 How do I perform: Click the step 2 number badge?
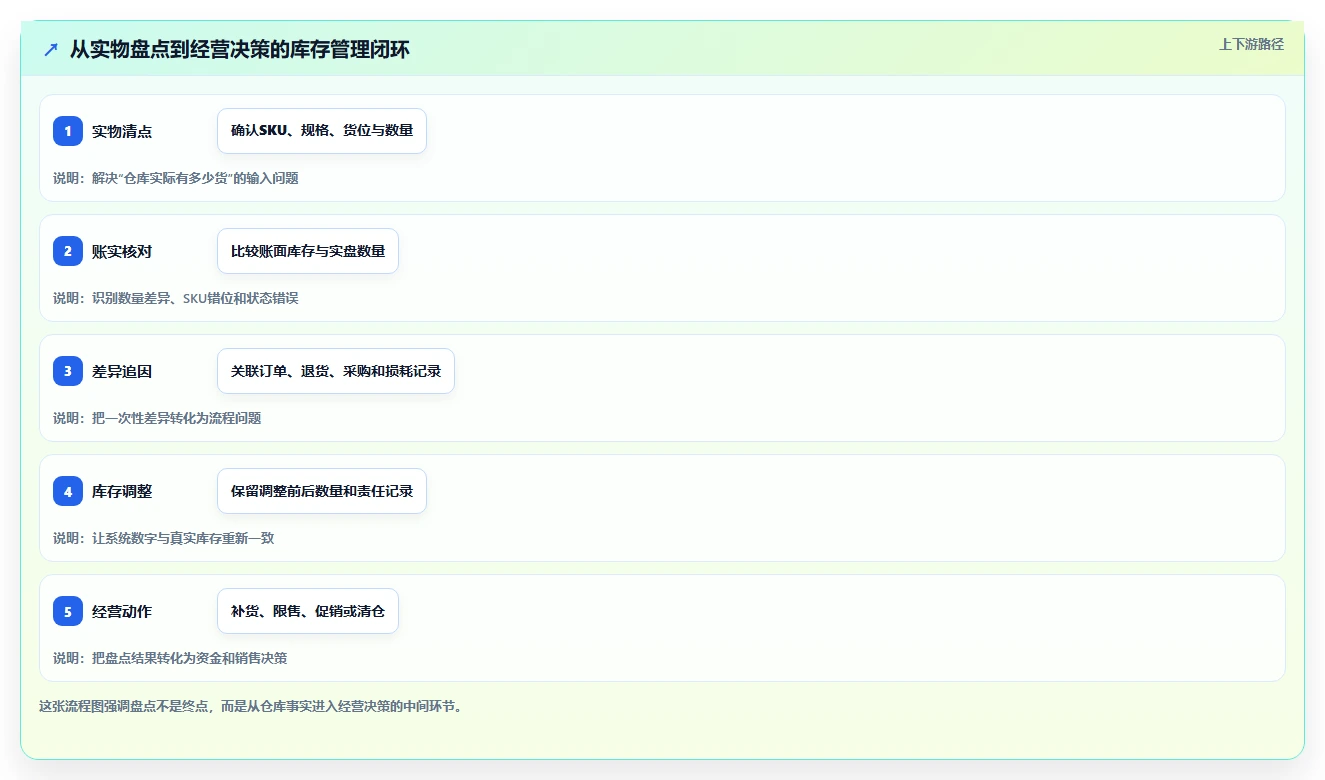pyautogui.click(x=68, y=251)
